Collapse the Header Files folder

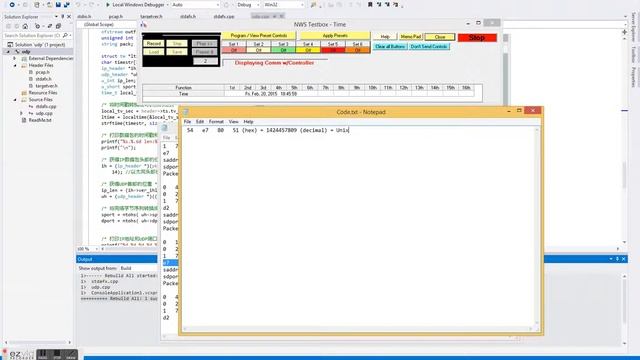(15, 65)
